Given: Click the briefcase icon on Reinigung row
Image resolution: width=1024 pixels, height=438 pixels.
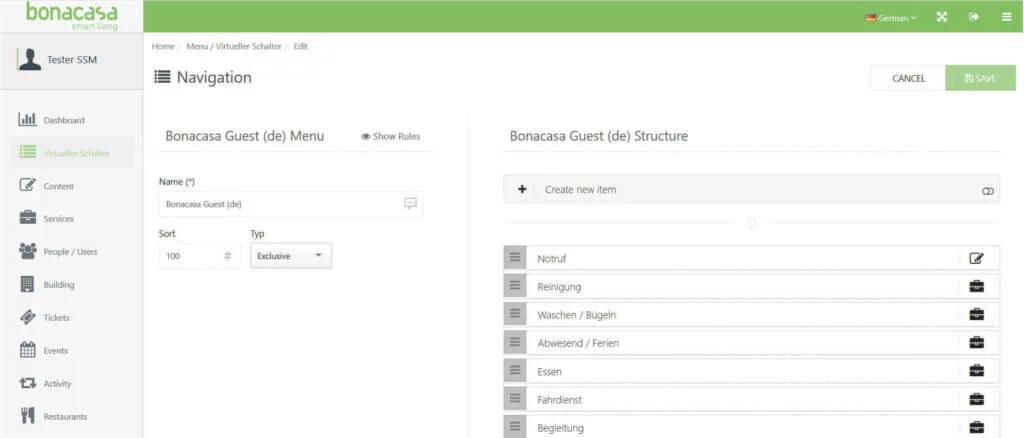Looking at the screenshot, I should point(976,286).
